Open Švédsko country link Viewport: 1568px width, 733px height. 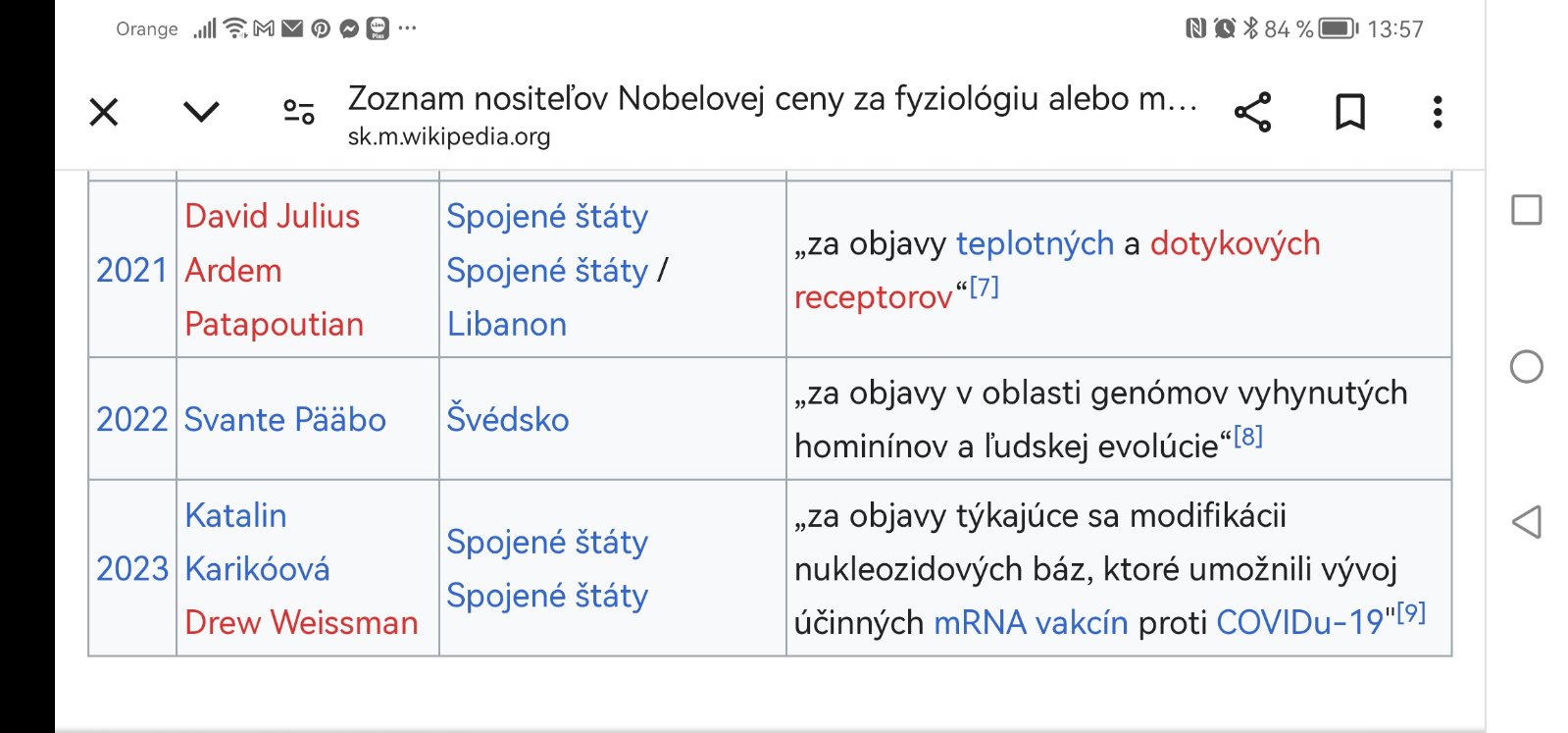(x=507, y=419)
